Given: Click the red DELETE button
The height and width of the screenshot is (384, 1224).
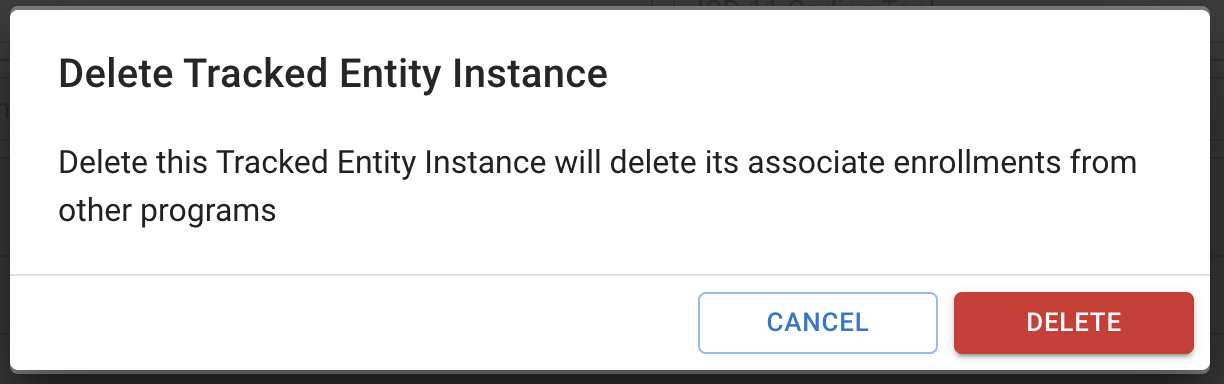Looking at the screenshot, I should point(1074,323).
